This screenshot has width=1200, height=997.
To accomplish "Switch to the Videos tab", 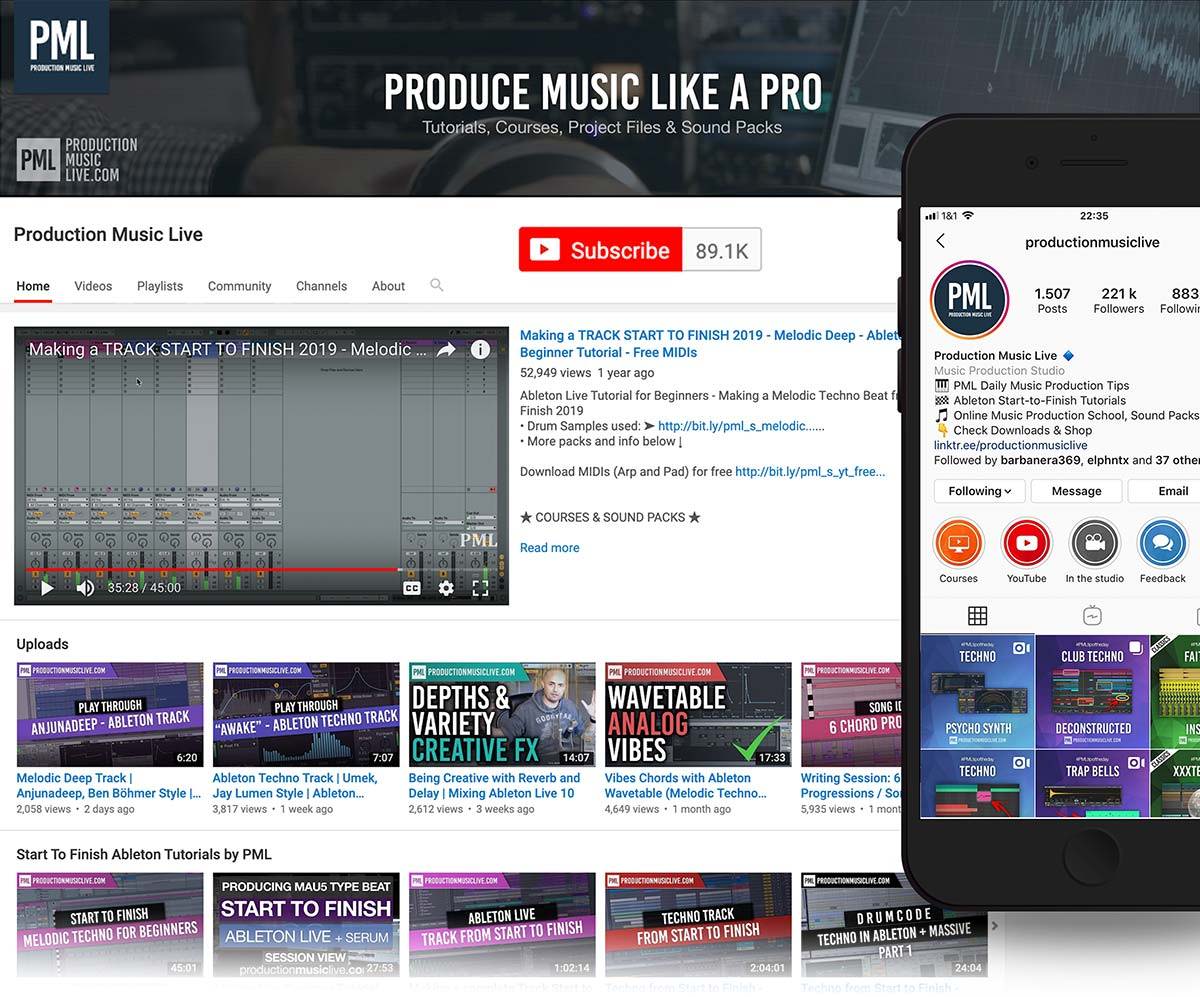I will pyautogui.click(x=93, y=286).
